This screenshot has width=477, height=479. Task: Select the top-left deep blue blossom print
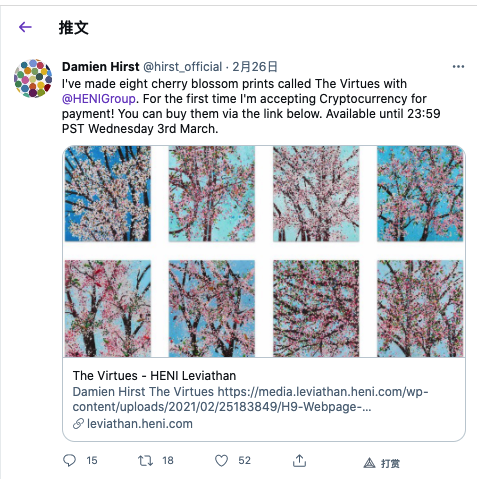click(108, 194)
